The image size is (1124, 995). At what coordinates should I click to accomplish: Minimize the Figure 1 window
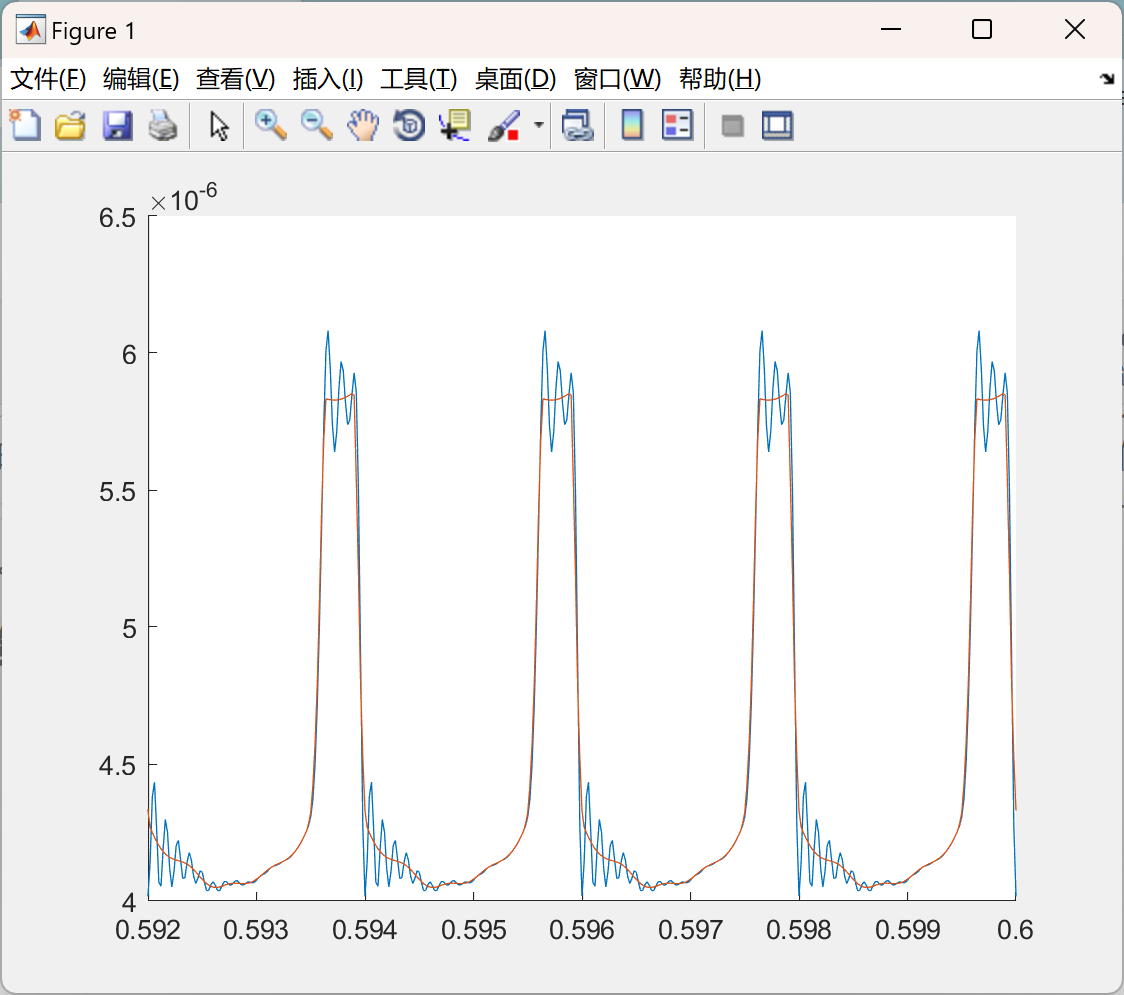[x=890, y=29]
